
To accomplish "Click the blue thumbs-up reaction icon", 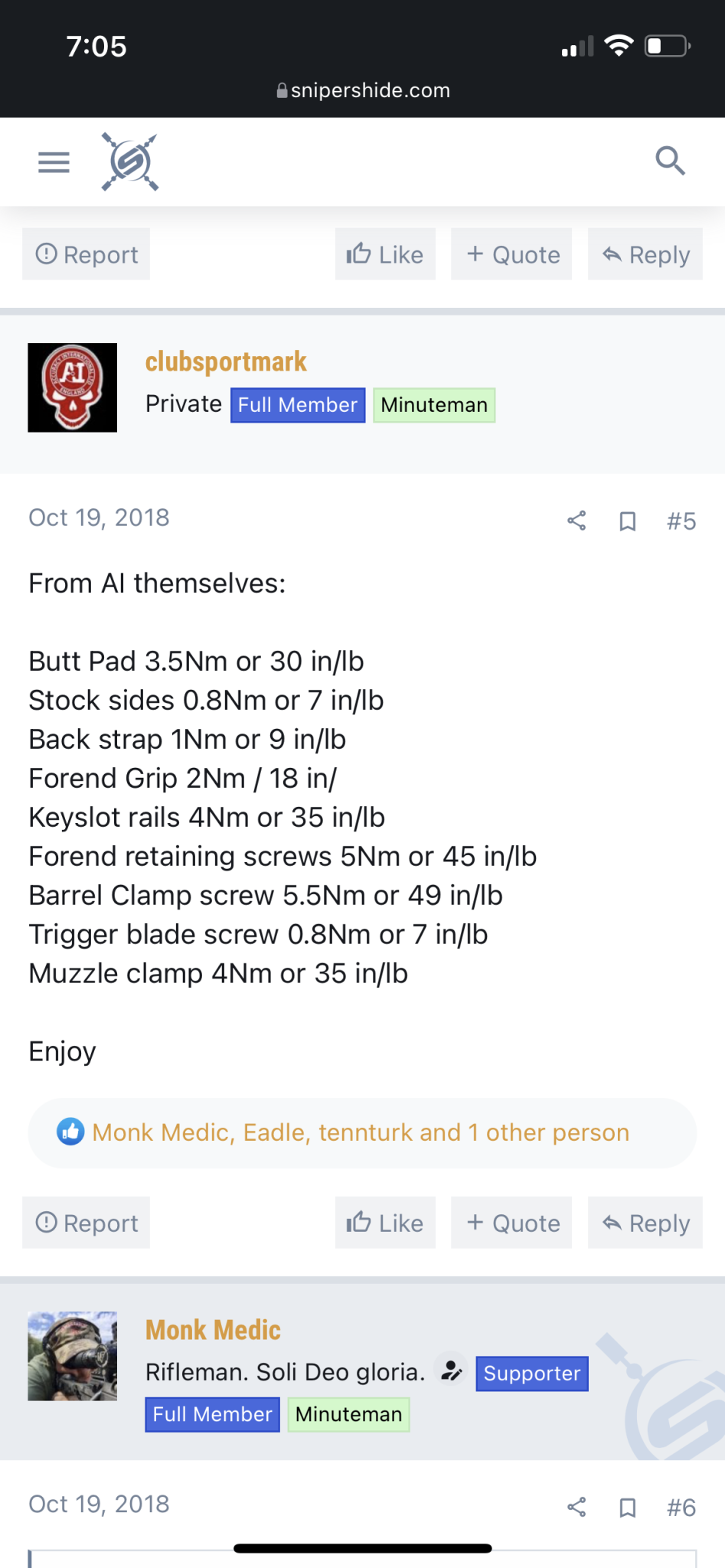I will 70,1132.
